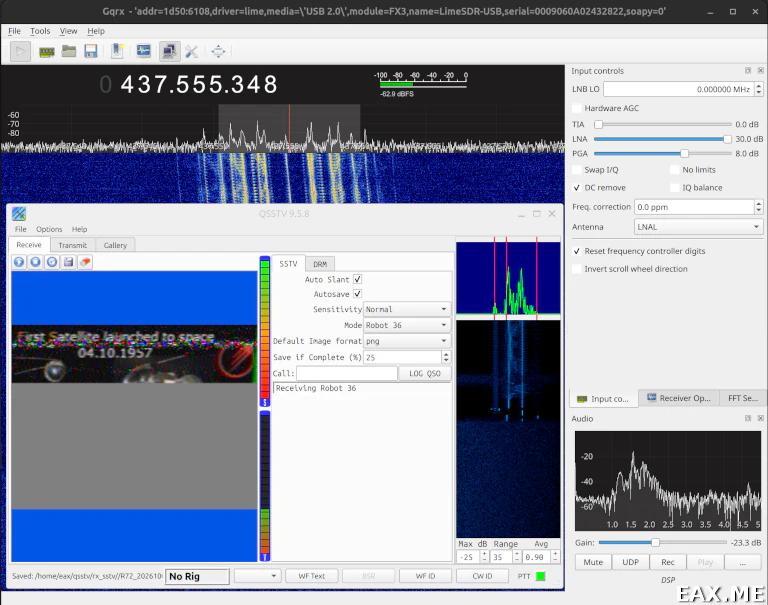Enable No limits checkbox

click(675, 169)
